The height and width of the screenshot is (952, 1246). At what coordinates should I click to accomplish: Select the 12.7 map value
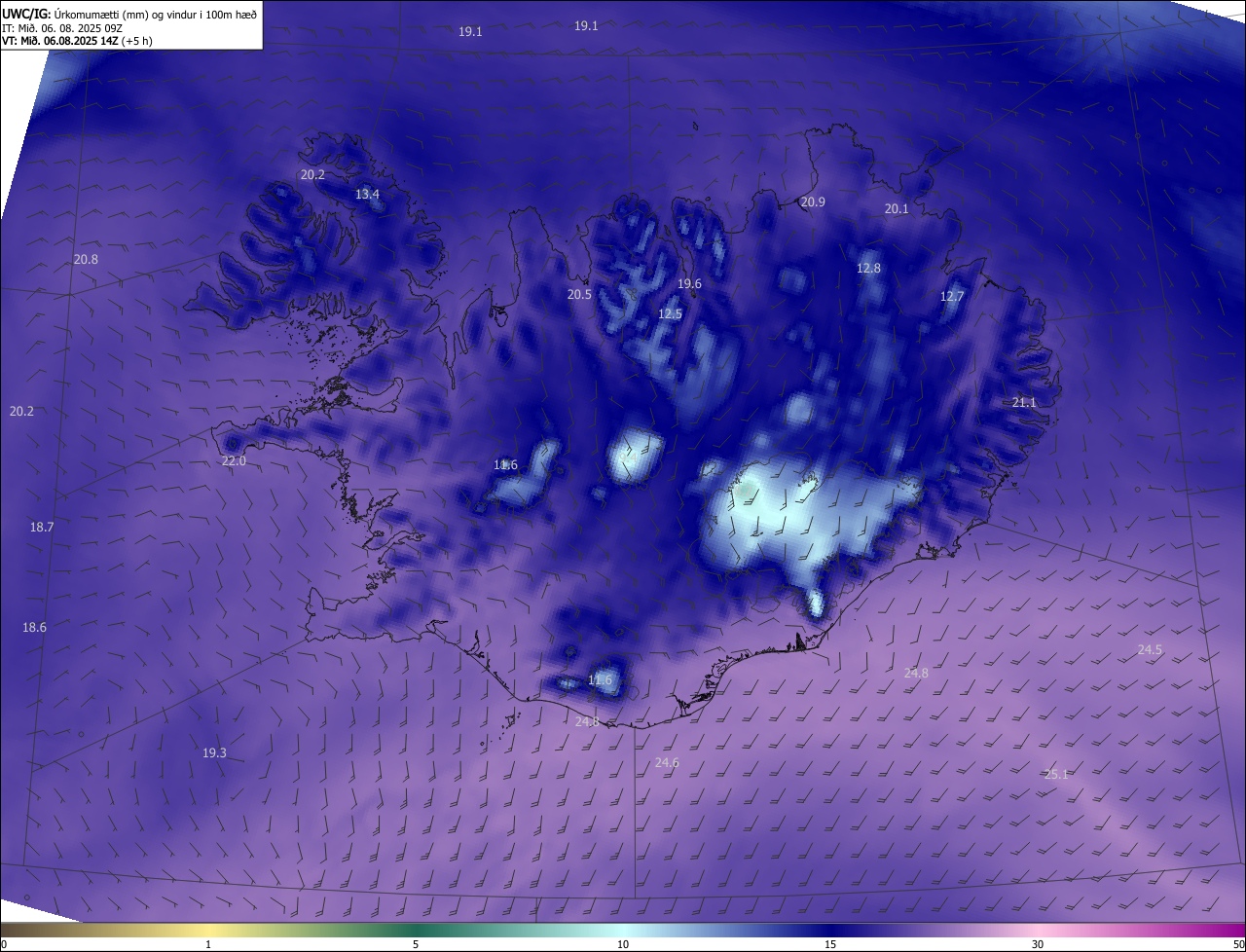click(951, 297)
